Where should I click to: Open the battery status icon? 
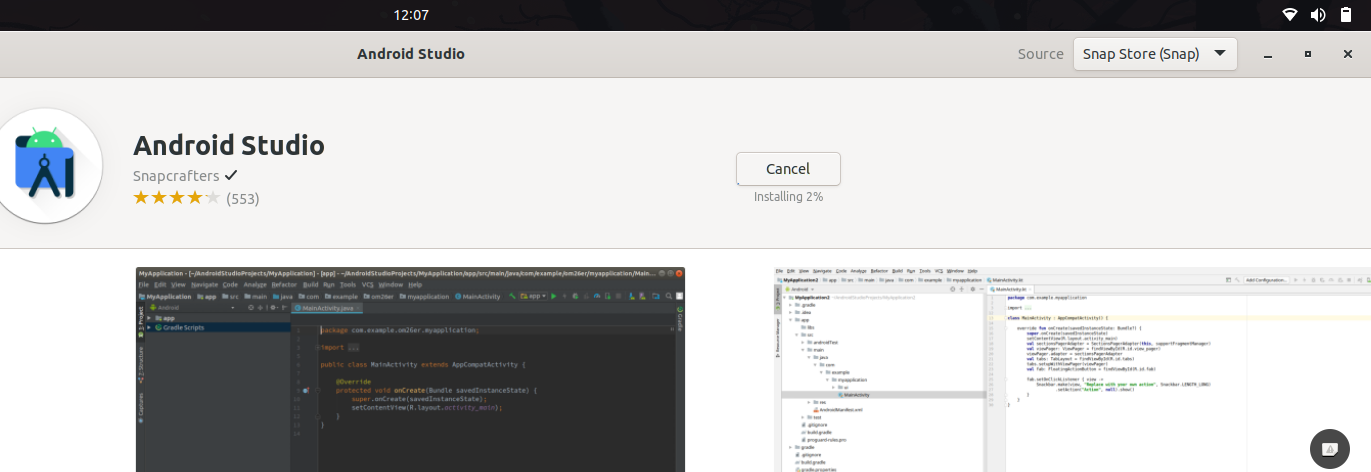coord(1346,15)
